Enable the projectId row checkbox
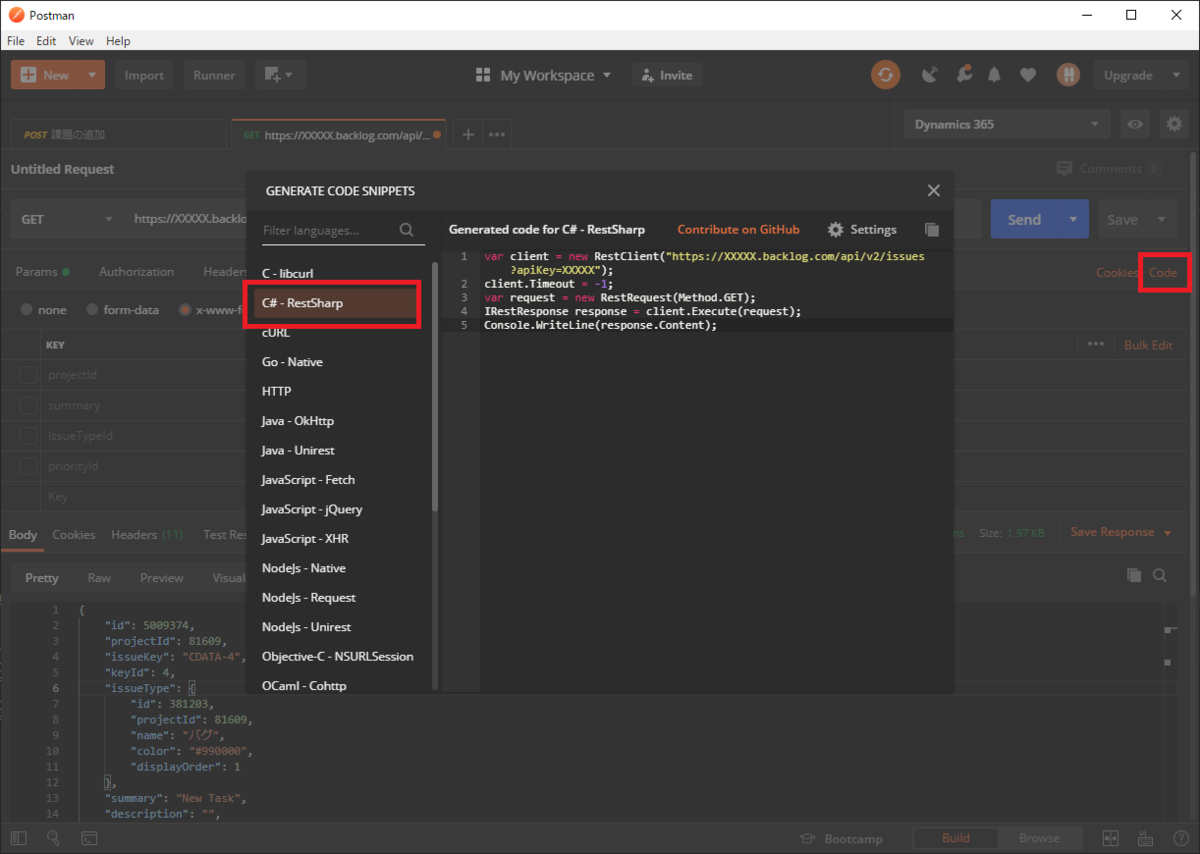Screen dimensions: 1200x854 coord(28,375)
